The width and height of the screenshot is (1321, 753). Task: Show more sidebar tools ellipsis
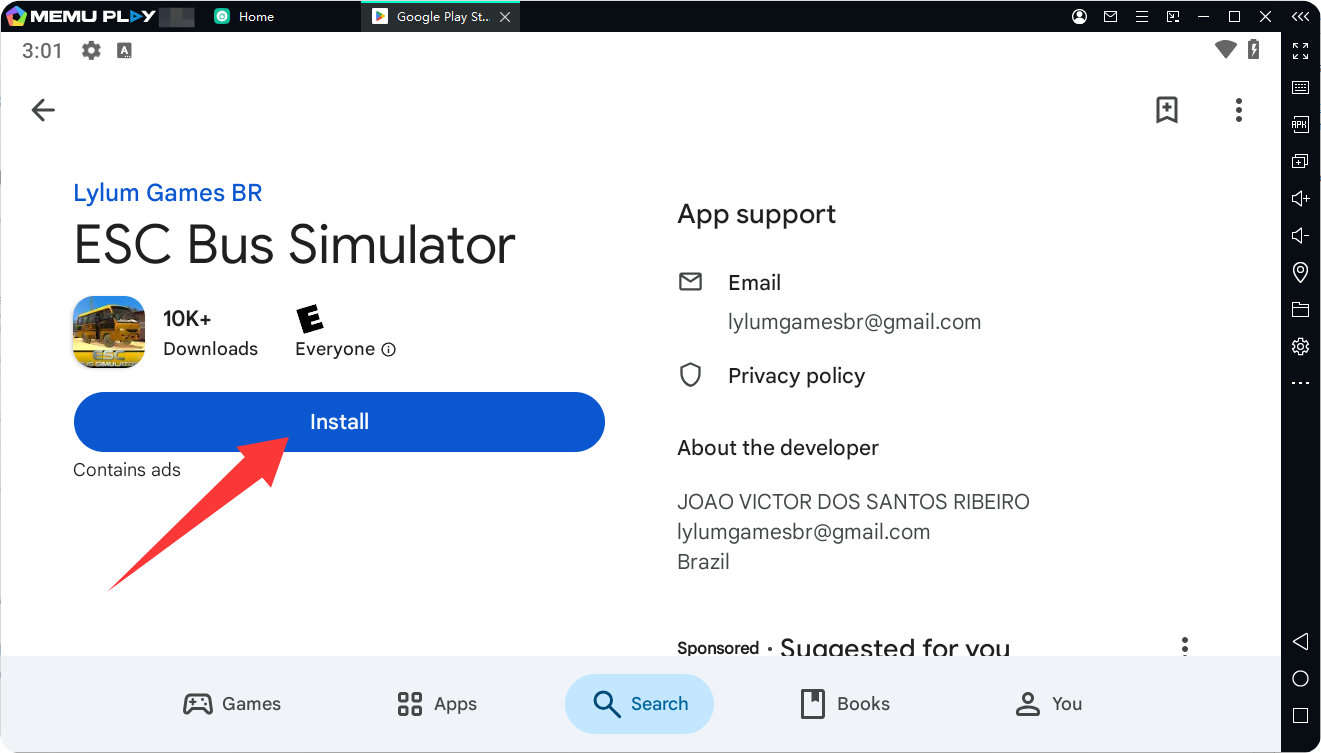1300,383
